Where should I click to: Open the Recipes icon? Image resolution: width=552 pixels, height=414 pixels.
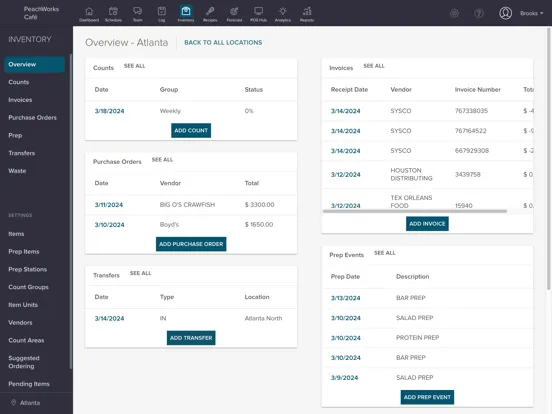pos(210,11)
